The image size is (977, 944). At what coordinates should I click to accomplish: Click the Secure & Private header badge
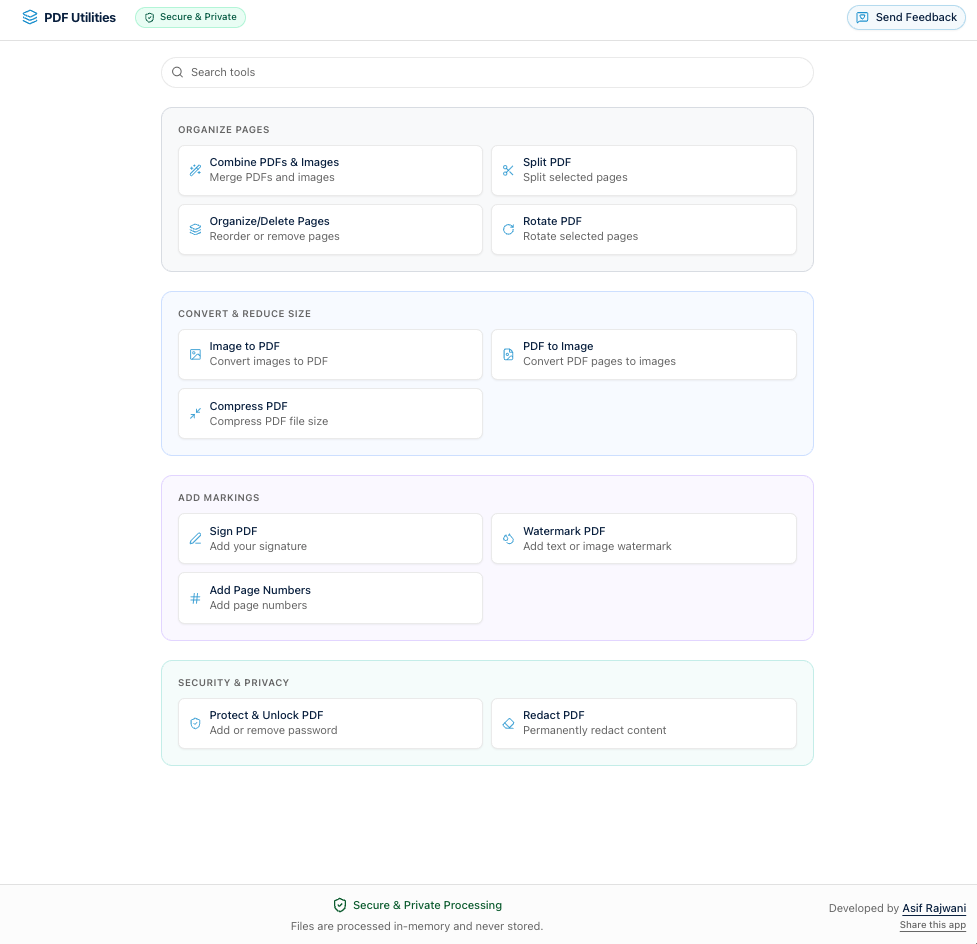[x=190, y=17]
